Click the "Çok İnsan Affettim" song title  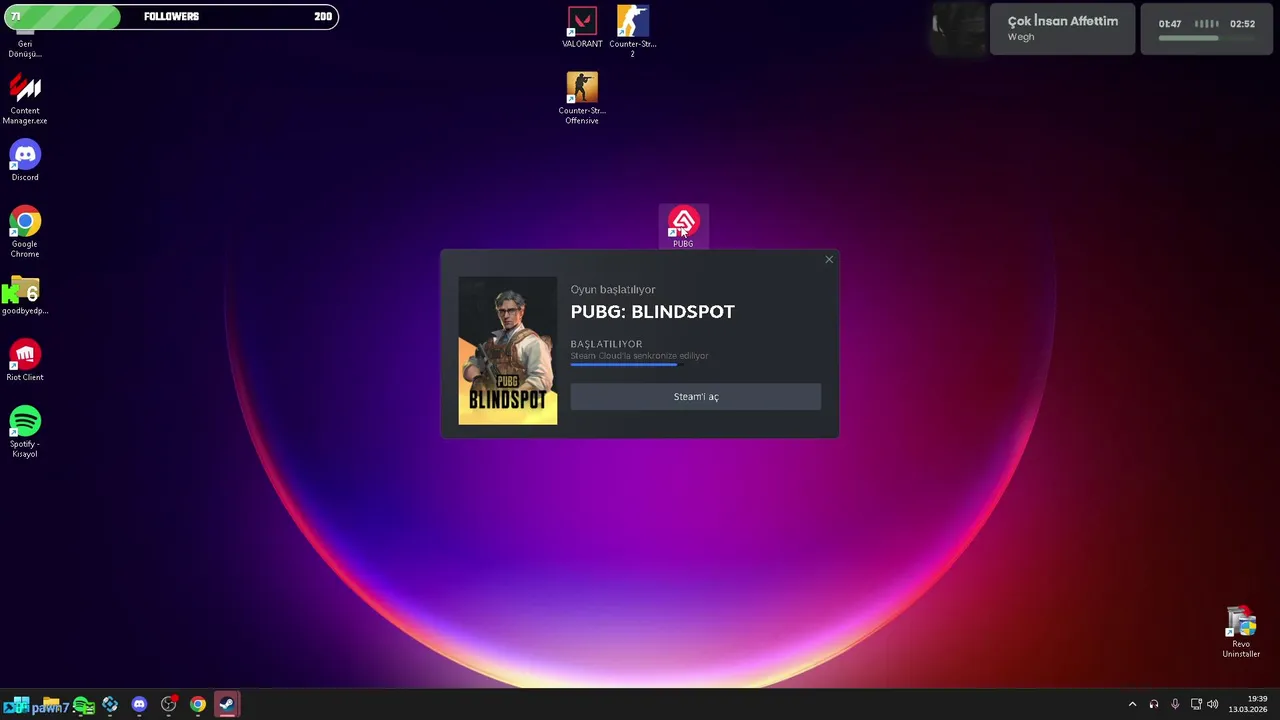point(1063,21)
